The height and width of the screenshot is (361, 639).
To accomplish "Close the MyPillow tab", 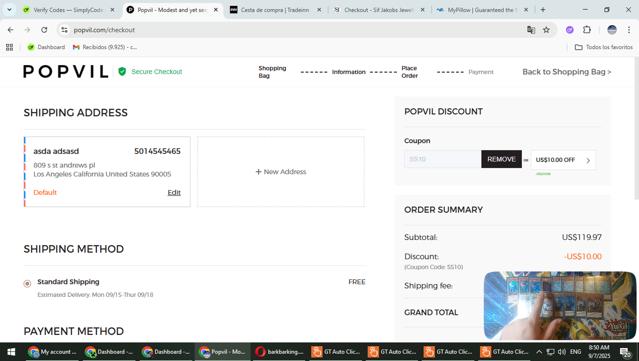I will tap(526, 10).
